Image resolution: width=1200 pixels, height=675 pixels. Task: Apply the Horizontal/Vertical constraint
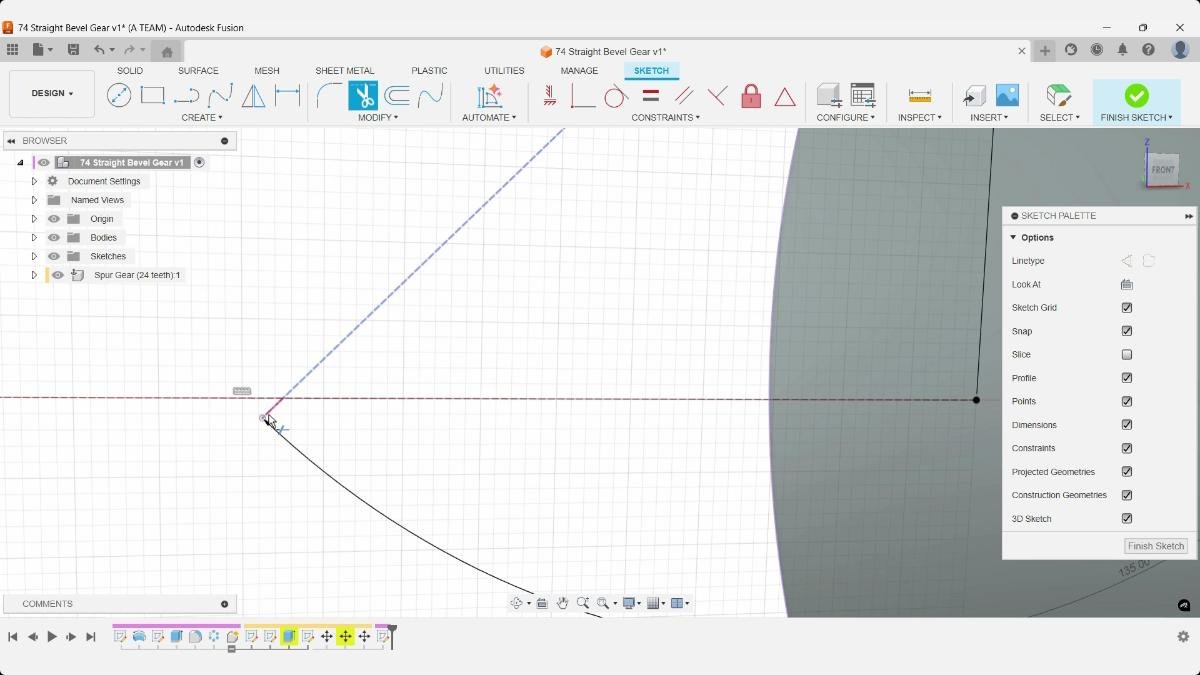pos(549,96)
